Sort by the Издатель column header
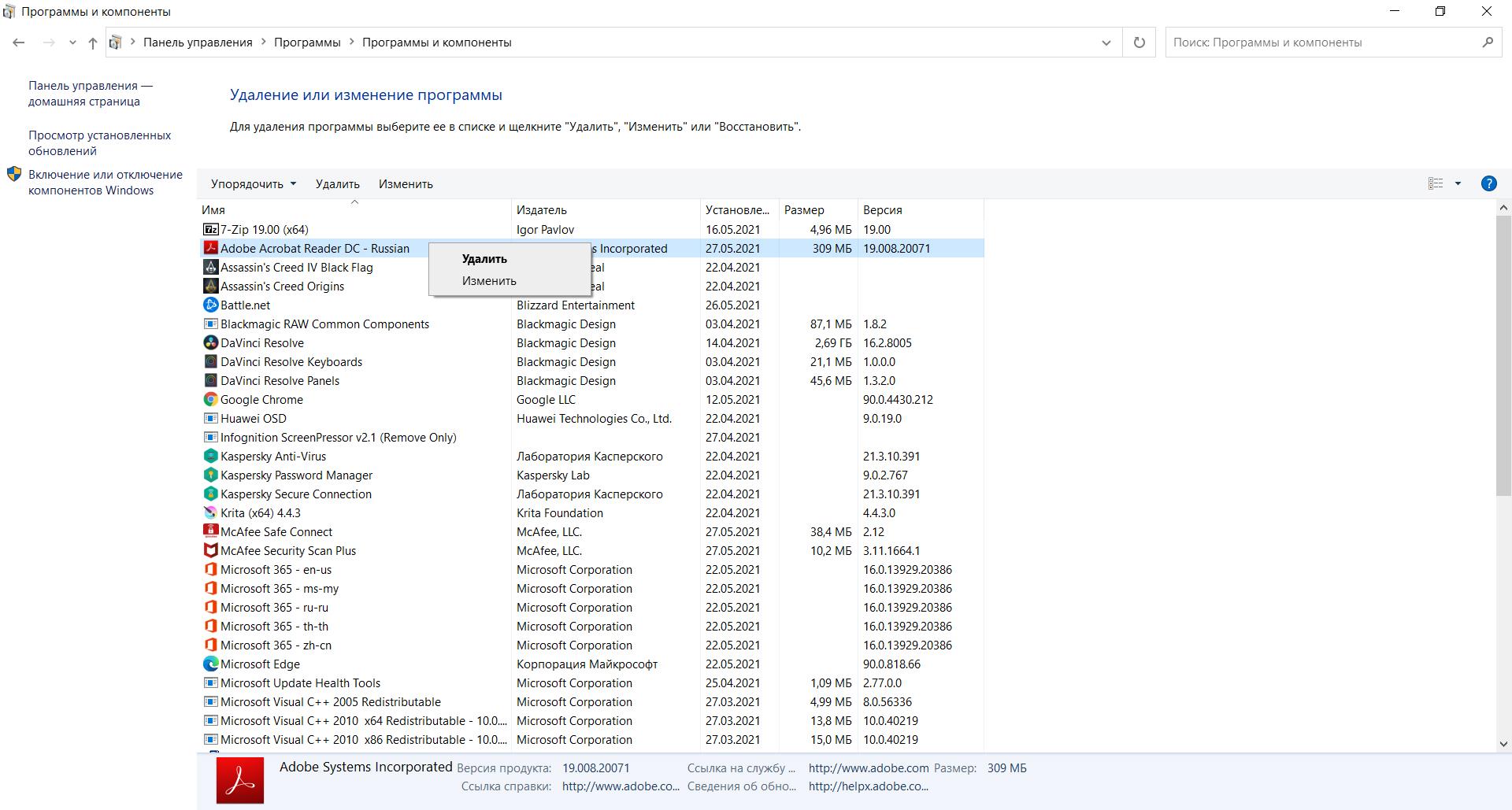1512x810 pixels. click(606, 210)
